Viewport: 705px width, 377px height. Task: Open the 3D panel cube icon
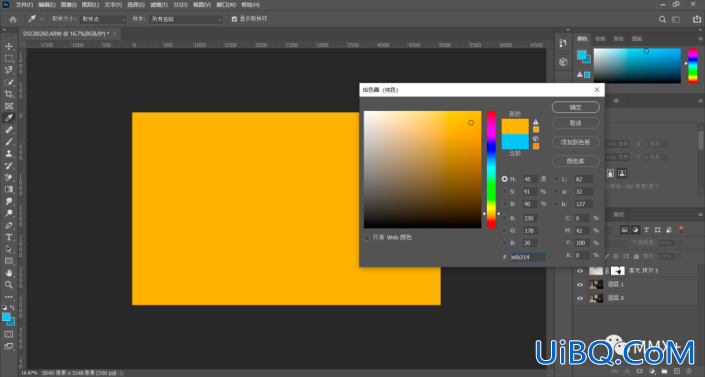tap(563, 62)
